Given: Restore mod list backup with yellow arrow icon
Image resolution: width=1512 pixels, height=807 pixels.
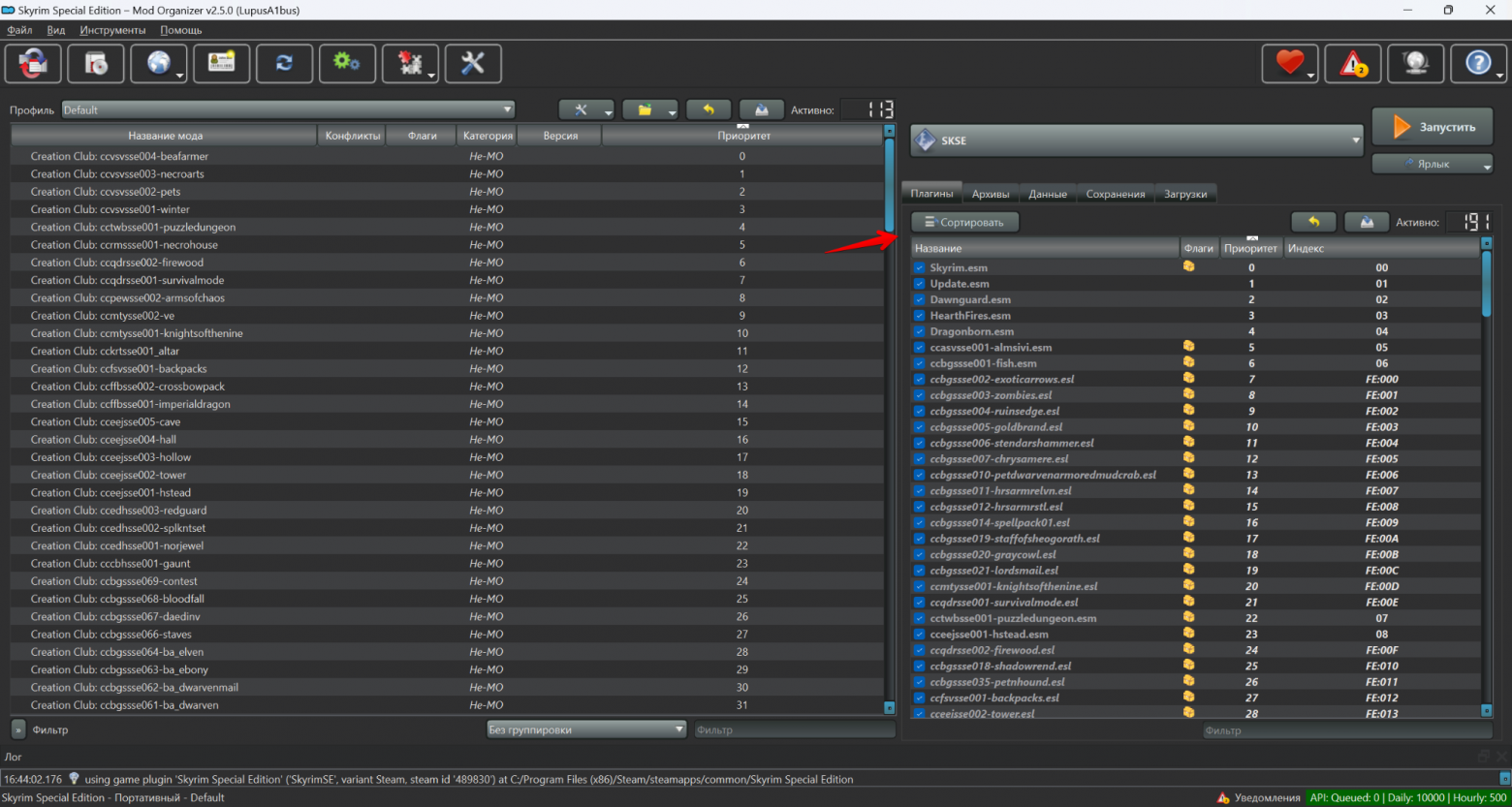Looking at the screenshot, I should 709,109.
